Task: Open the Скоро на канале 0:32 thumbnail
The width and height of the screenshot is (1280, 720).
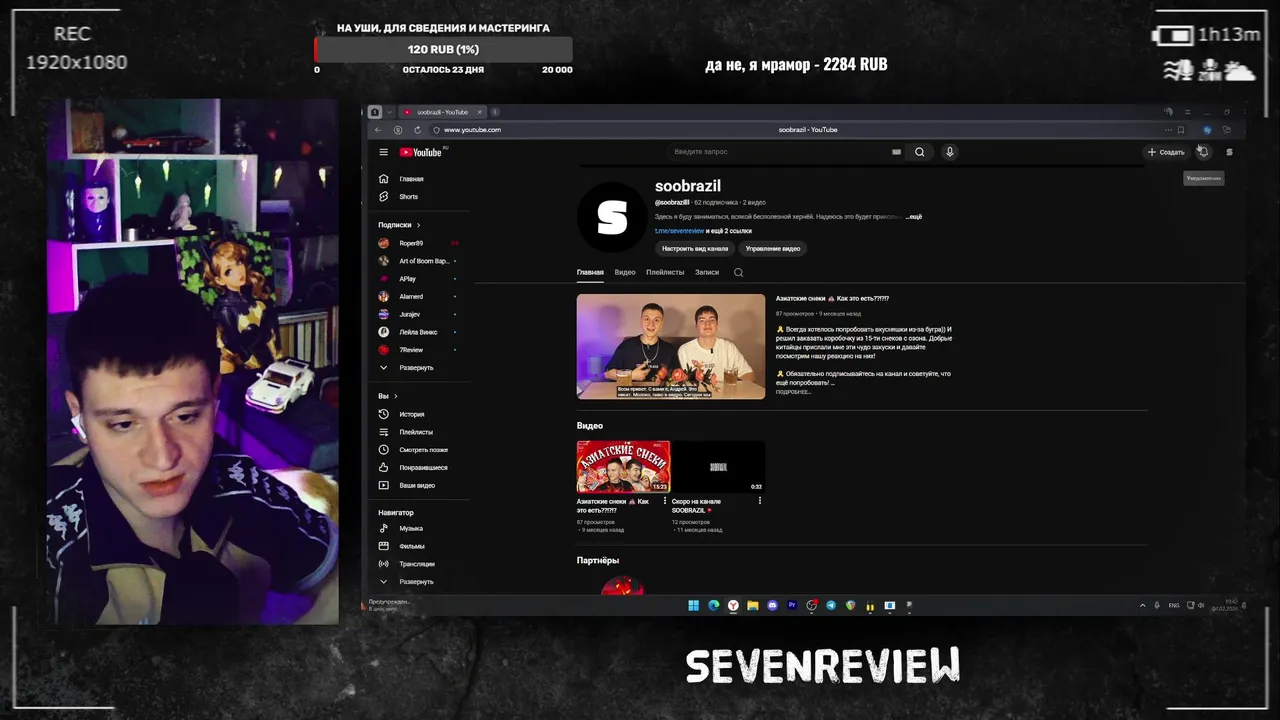Action: 718,466
